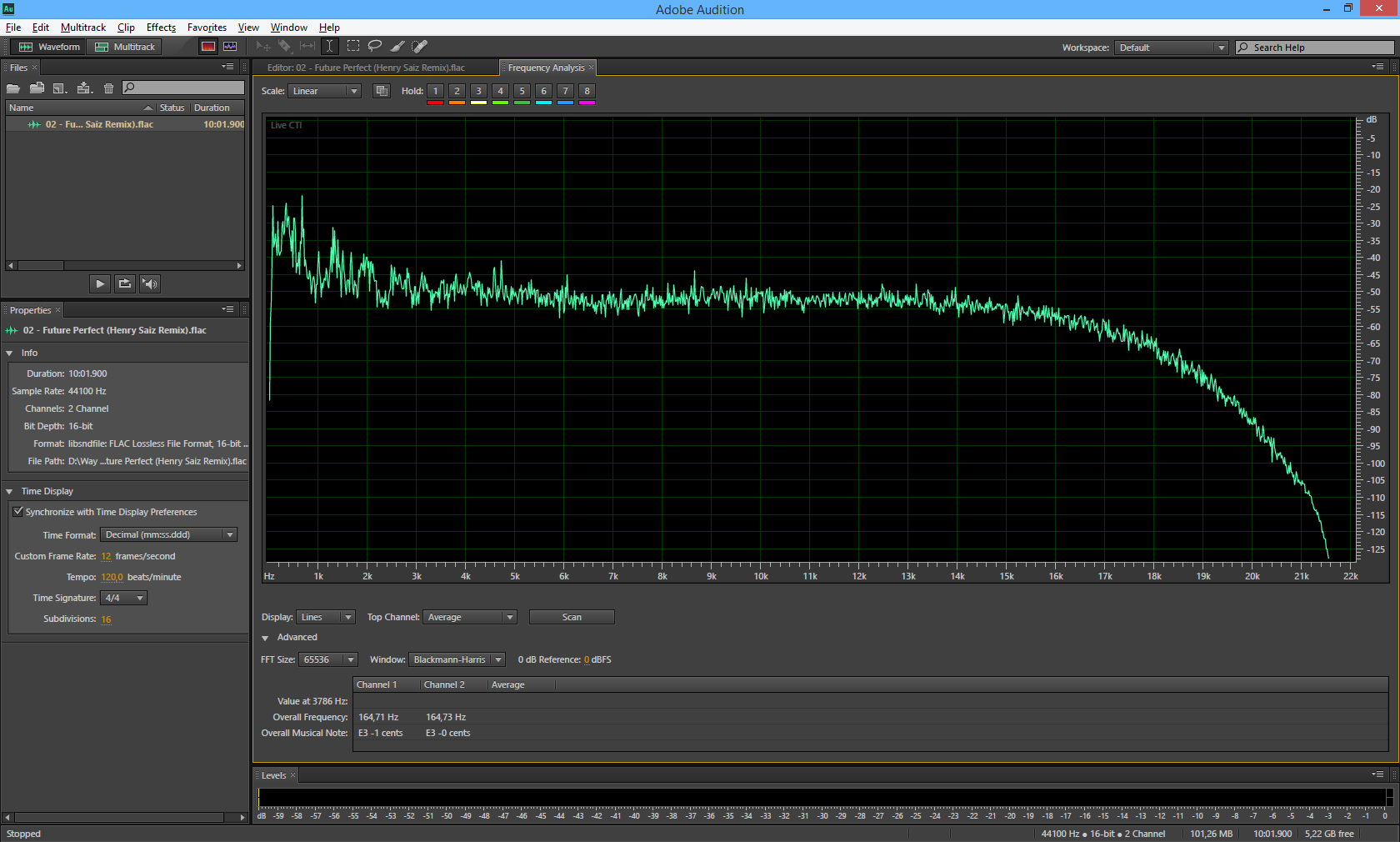Click the Import File icon

click(x=37, y=88)
